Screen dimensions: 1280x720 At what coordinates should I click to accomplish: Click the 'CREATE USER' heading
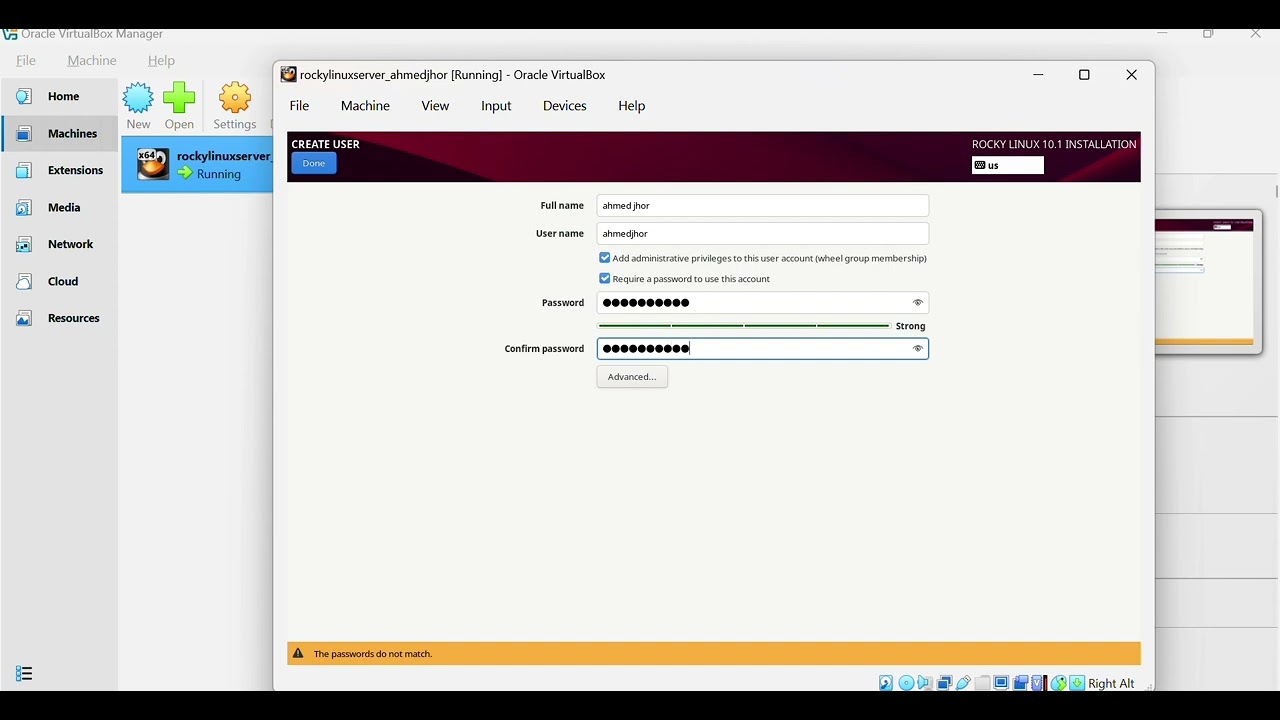[x=325, y=144]
